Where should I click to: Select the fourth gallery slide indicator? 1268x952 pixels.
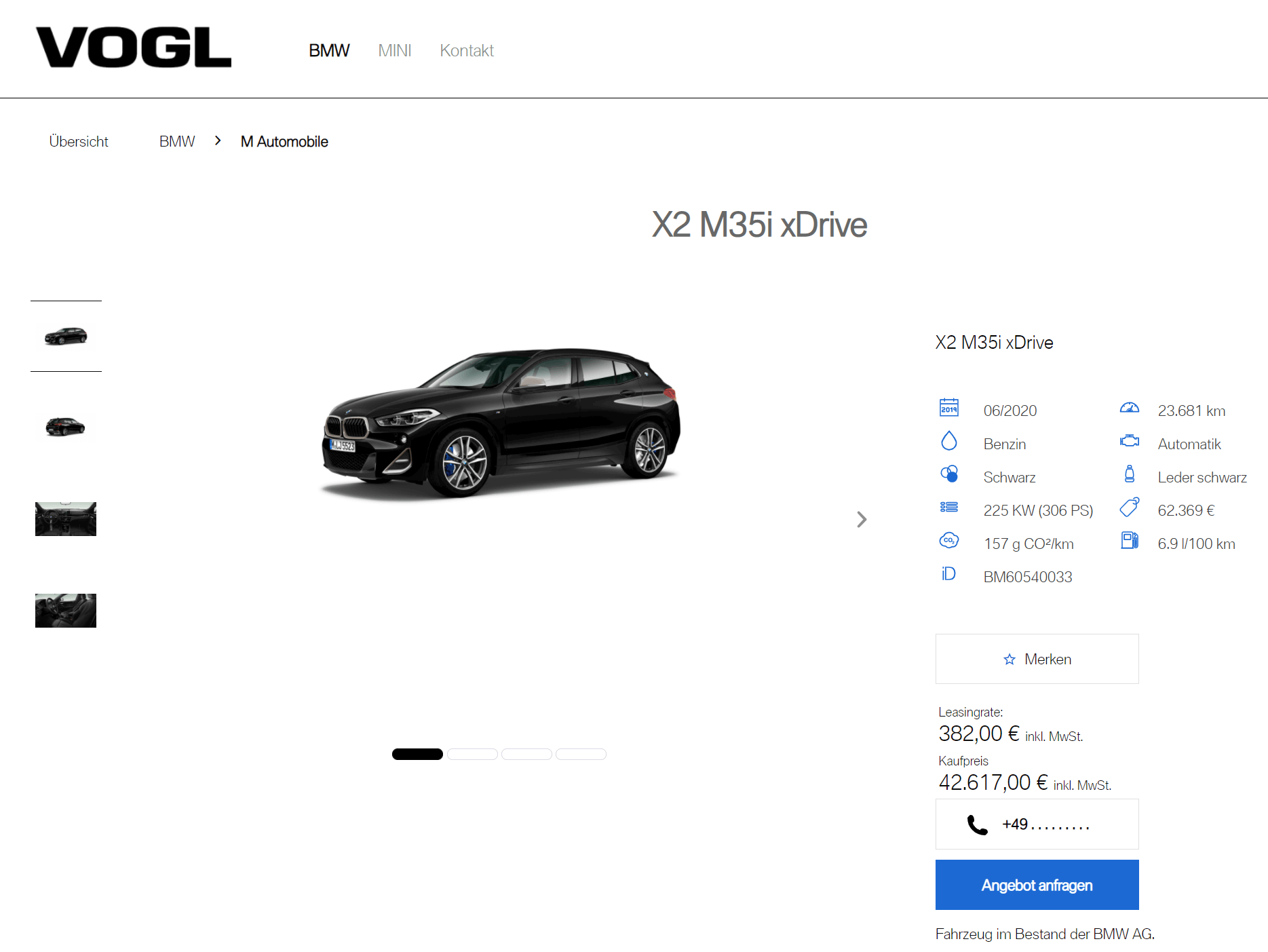tap(581, 754)
